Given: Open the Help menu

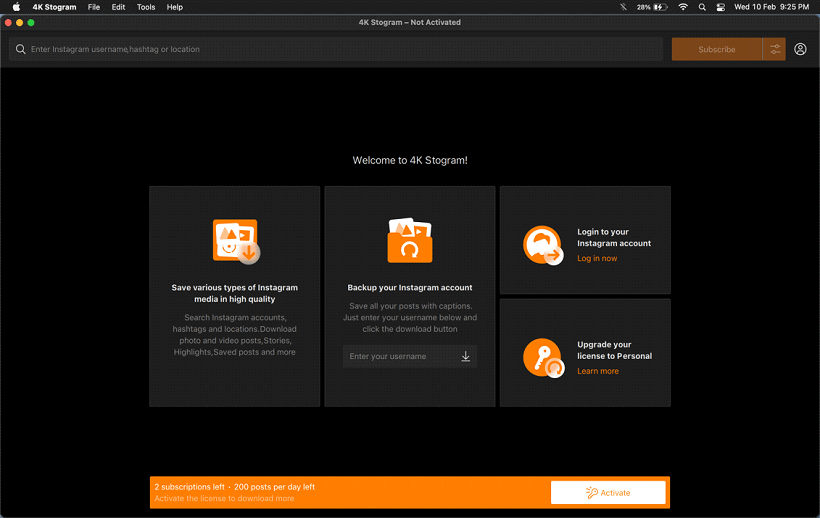Looking at the screenshot, I should click(x=175, y=7).
